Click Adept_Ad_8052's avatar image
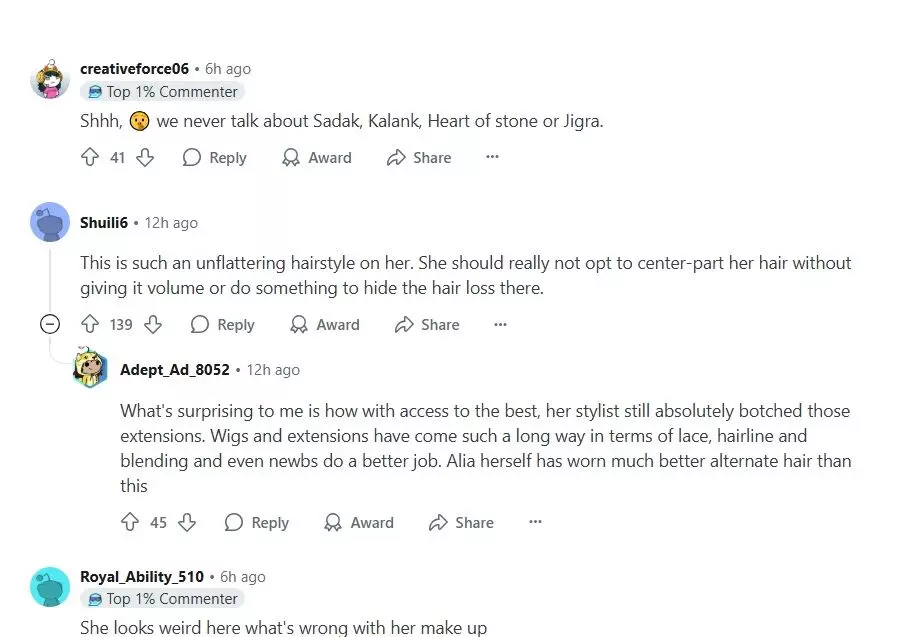 coord(90,370)
